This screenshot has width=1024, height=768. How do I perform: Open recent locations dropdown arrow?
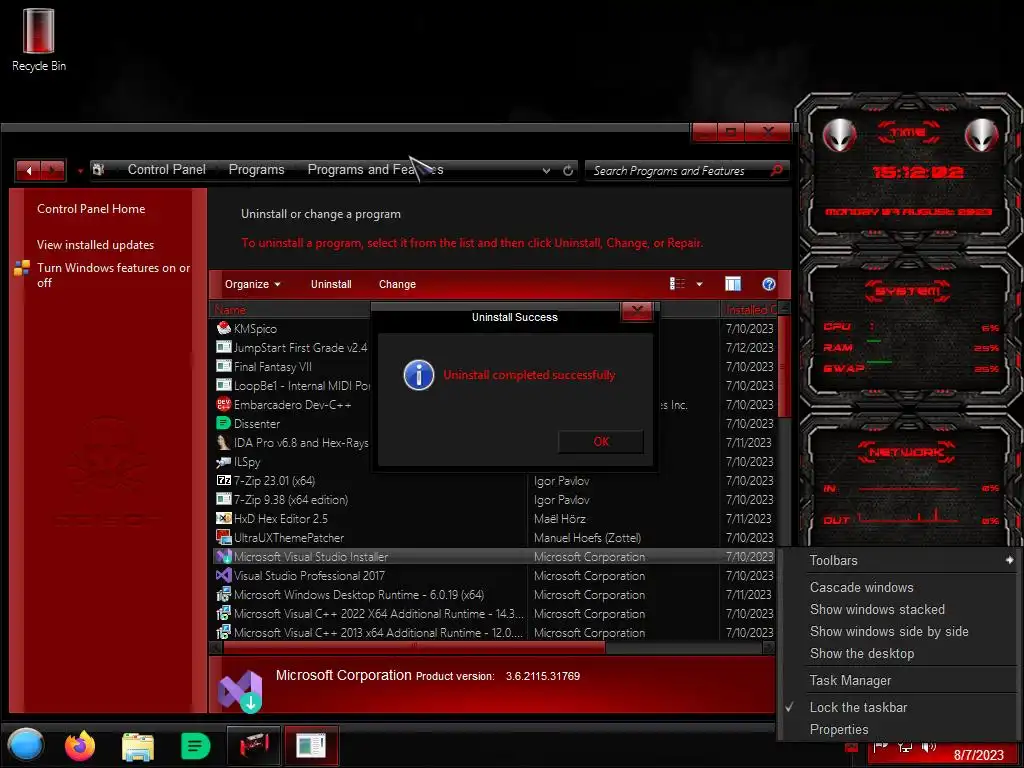click(x=80, y=171)
